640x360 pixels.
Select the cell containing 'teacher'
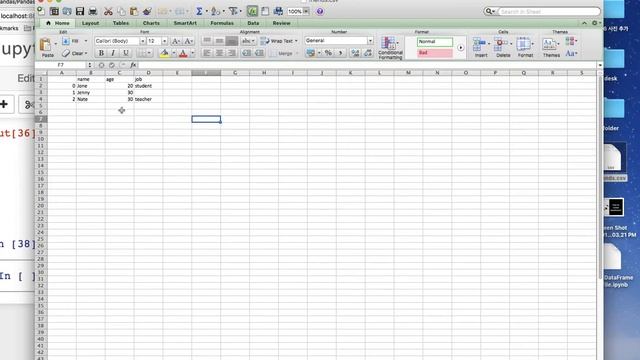[148, 99]
